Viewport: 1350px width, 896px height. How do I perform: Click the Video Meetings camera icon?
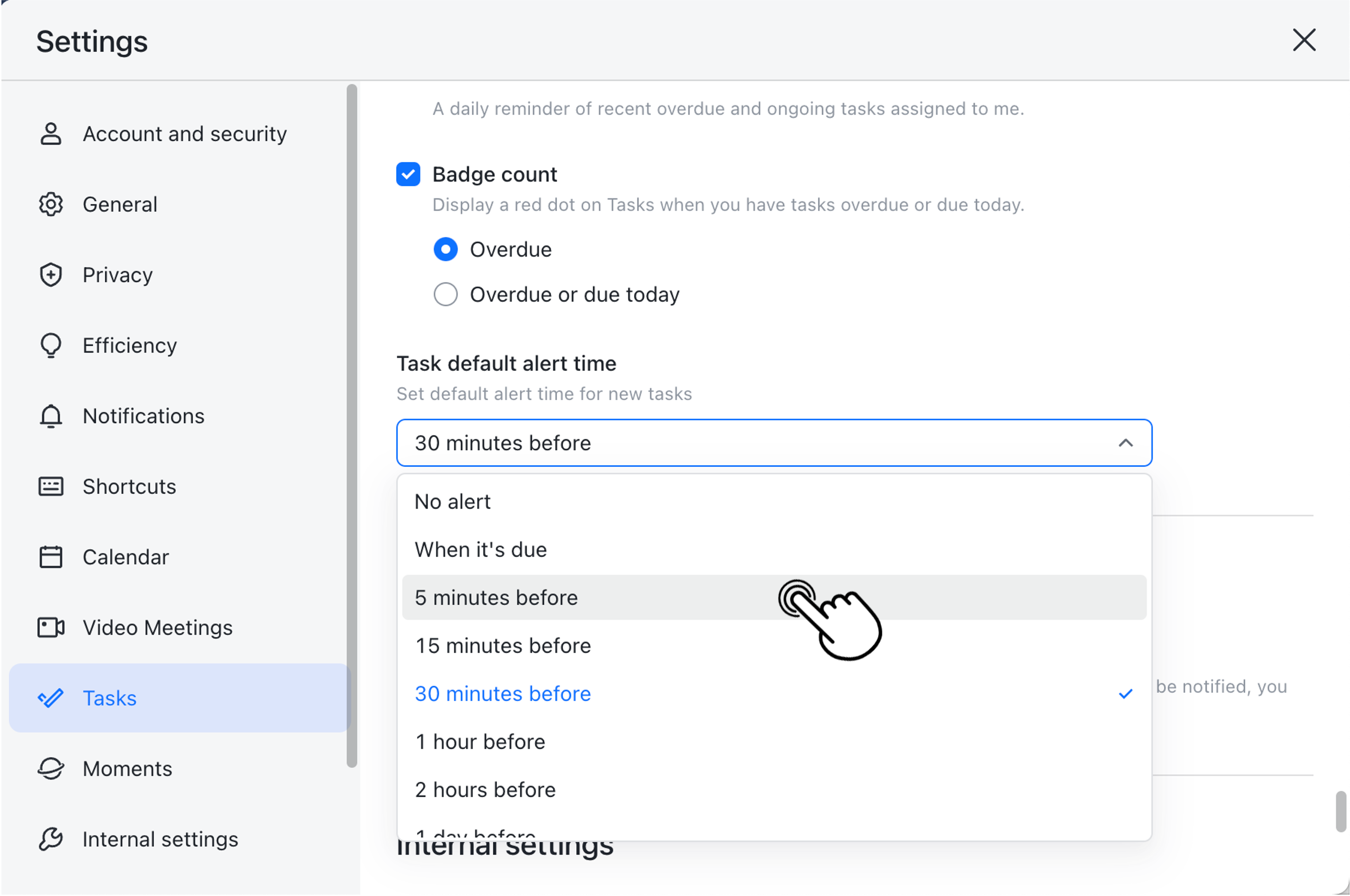pos(51,627)
